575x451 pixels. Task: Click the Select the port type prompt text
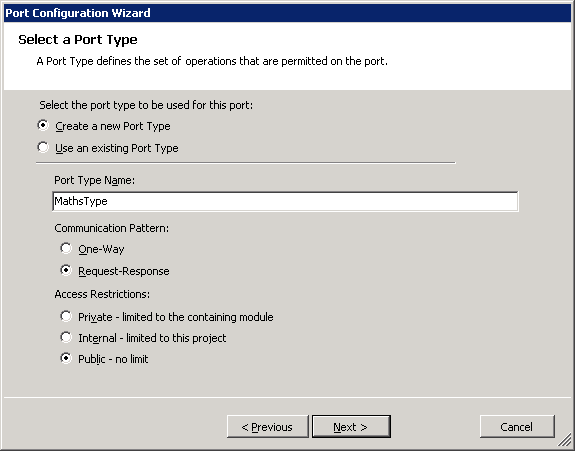point(146,105)
